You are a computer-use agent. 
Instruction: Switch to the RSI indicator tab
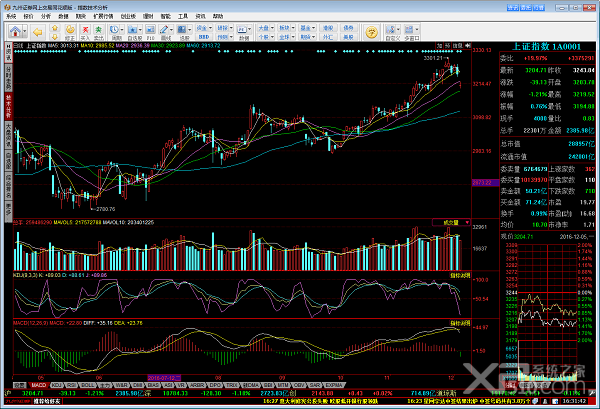[x=72, y=385]
